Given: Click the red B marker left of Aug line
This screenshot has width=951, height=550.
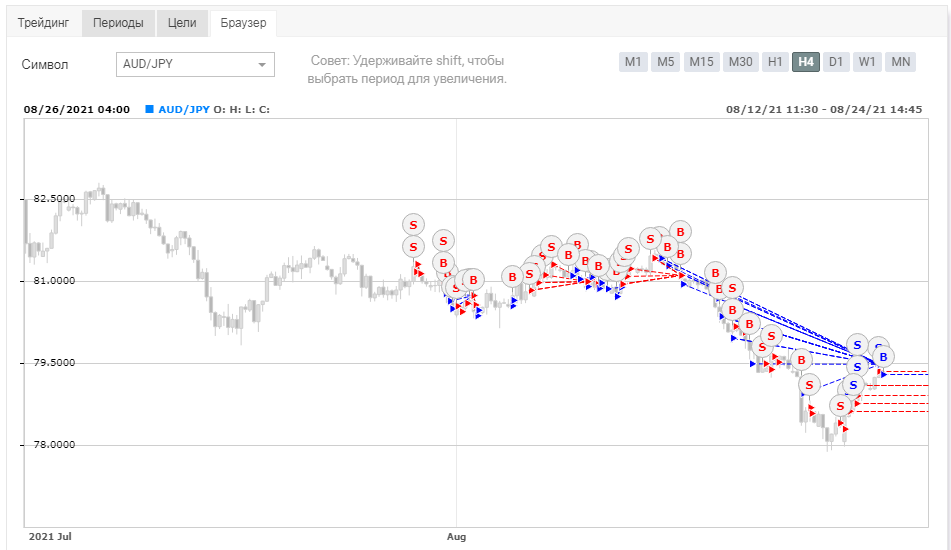Looking at the screenshot, I should click(x=443, y=263).
